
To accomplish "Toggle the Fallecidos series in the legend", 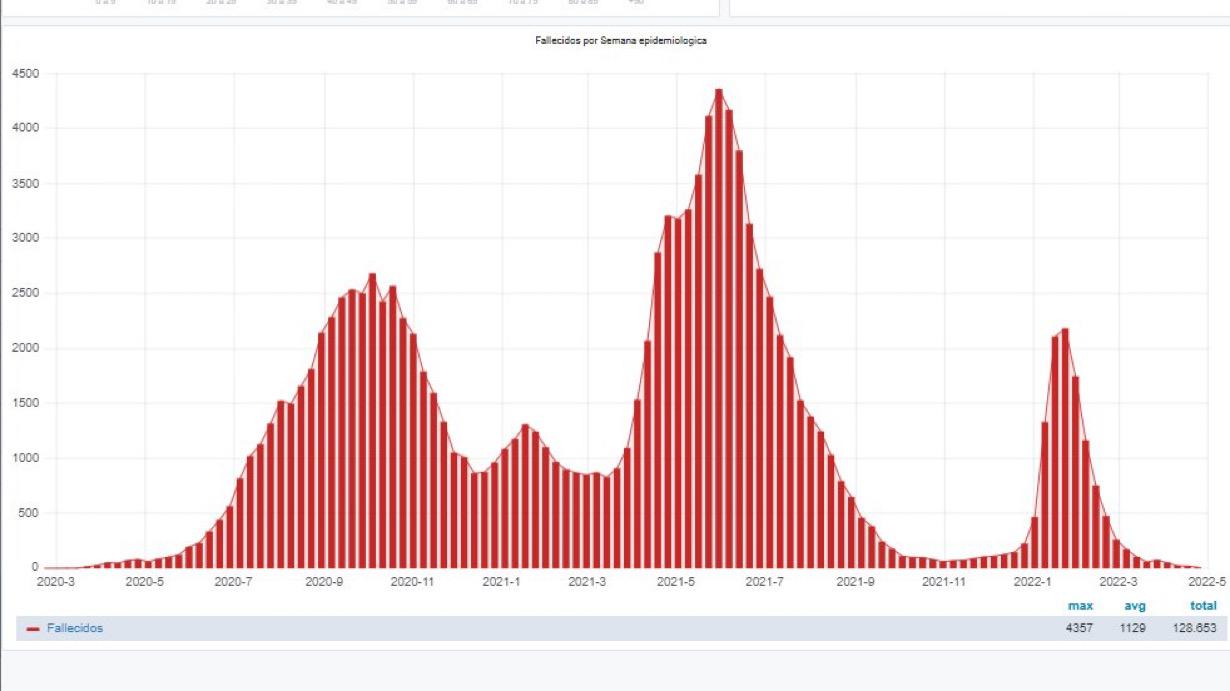I will click(x=74, y=628).
